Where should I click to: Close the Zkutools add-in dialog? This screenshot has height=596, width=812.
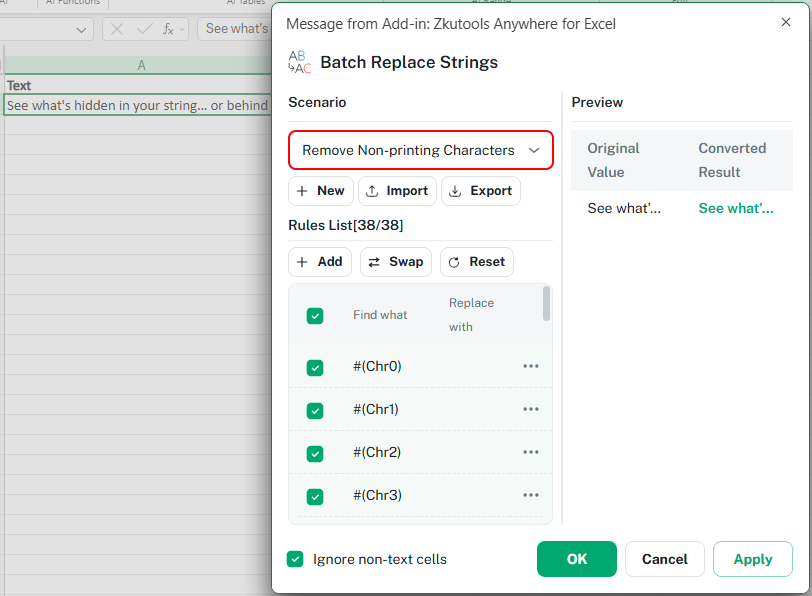tap(786, 22)
